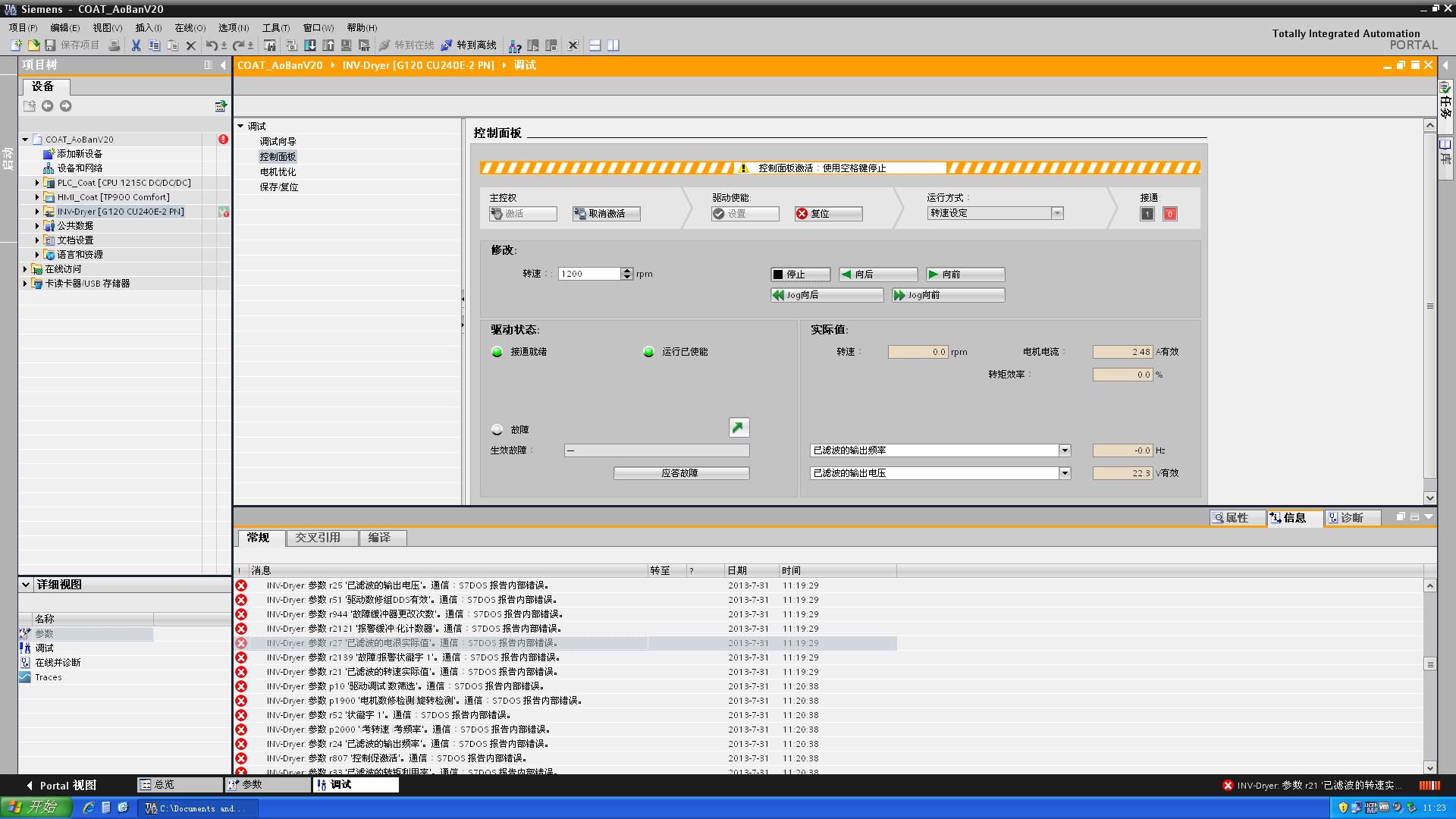The width and height of the screenshot is (1456, 819).
Task: Click the accessible devices search icon
Action: pyautogui.click(x=515, y=45)
